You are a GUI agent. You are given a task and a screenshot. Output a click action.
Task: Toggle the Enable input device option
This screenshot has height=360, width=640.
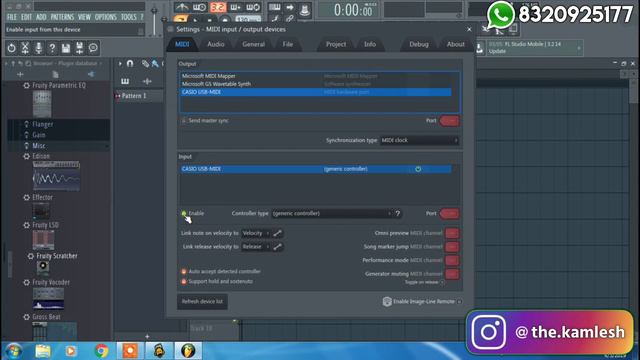pos(193,213)
